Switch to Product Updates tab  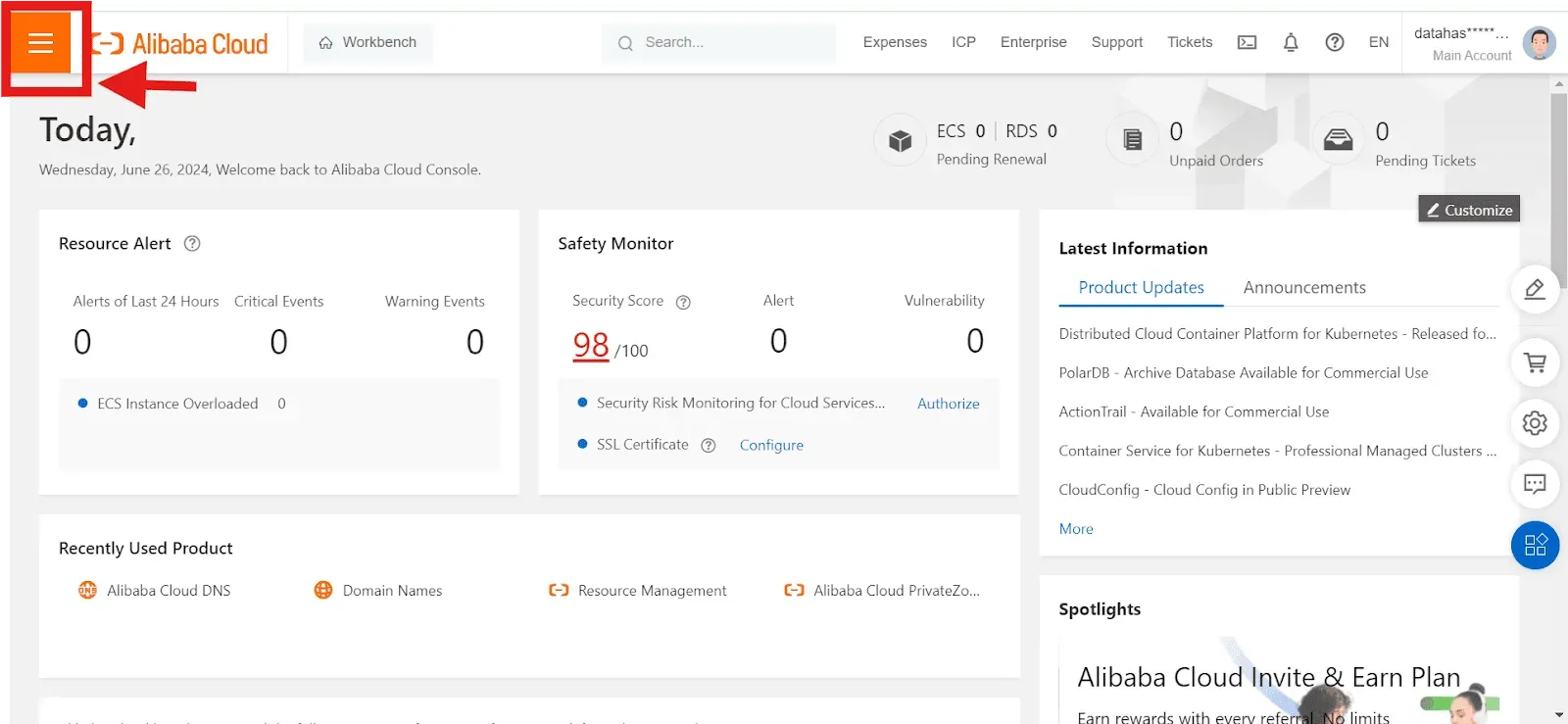pyautogui.click(x=1141, y=288)
